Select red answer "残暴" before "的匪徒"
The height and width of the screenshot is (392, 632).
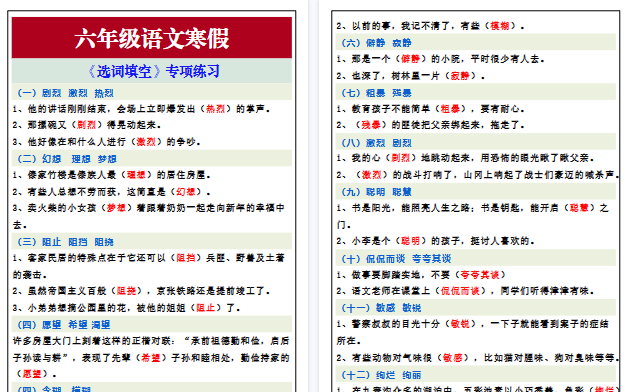[x=371, y=125]
